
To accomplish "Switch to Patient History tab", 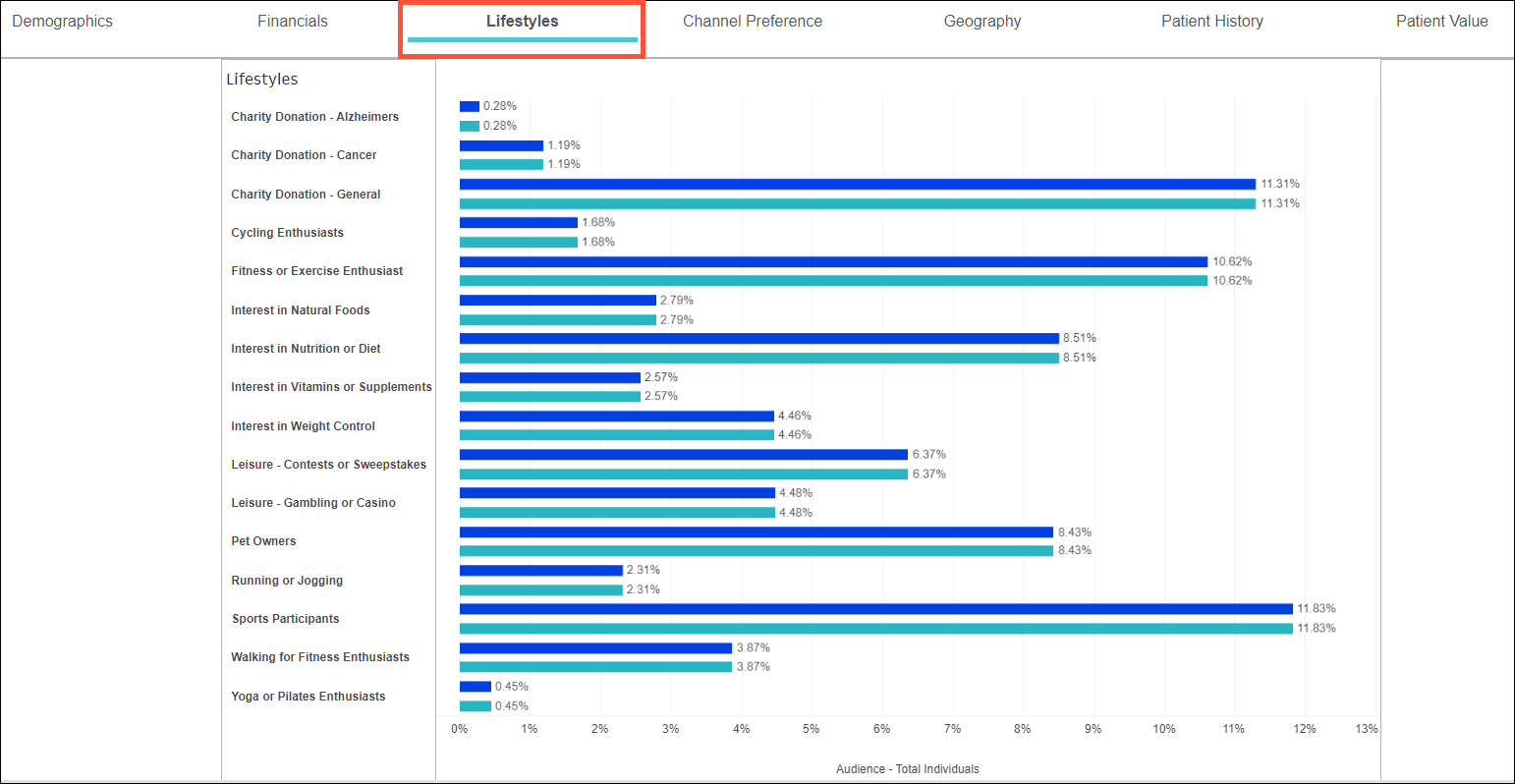I will pos(1212,22).
